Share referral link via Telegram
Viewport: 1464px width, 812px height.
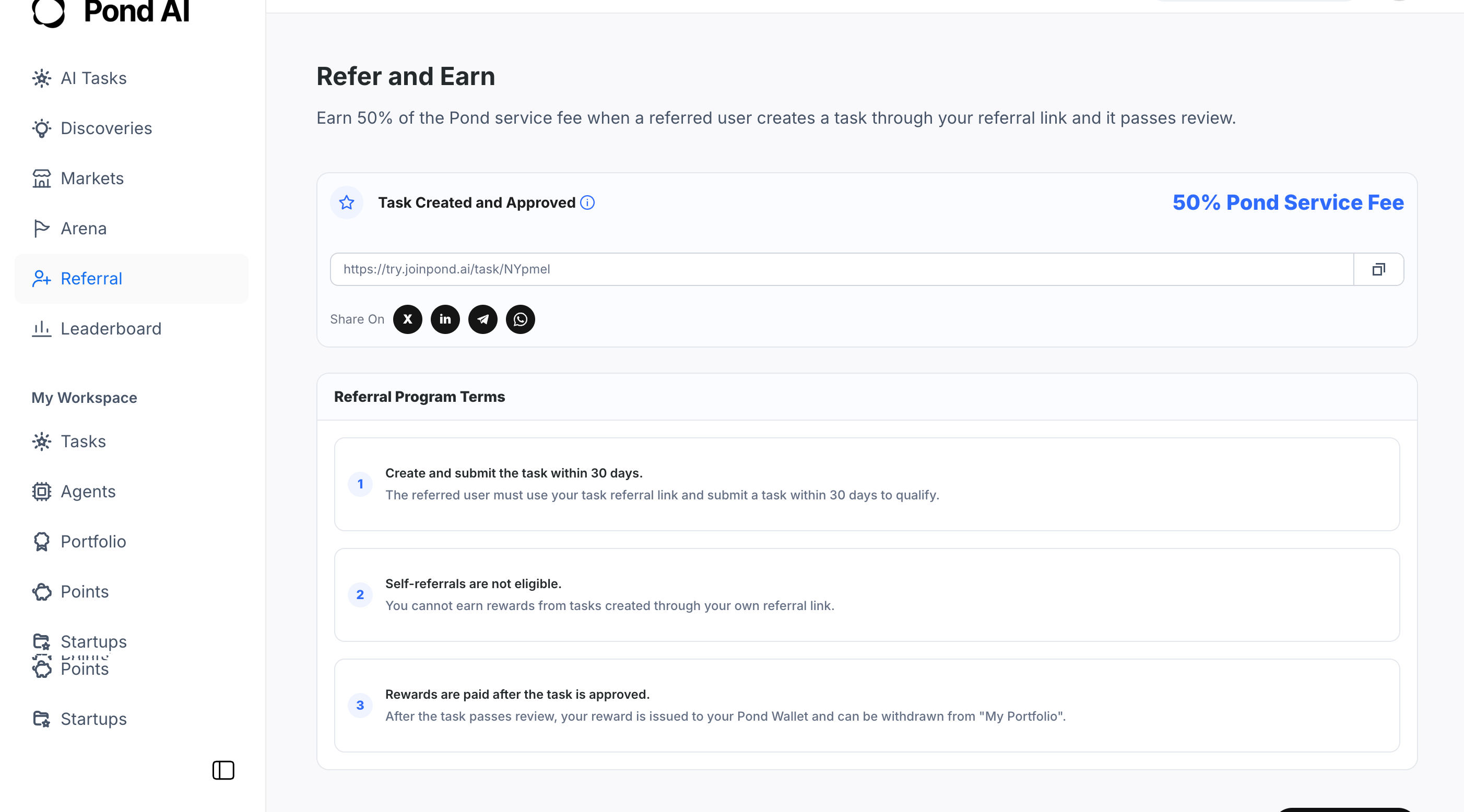point(482,319)
